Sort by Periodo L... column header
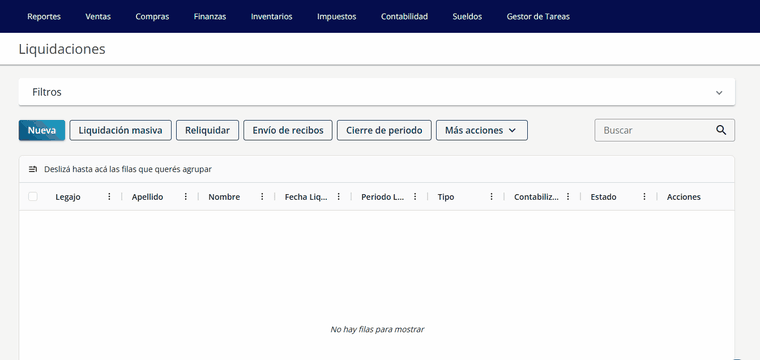The image size is (760, 360). (383, 197)
